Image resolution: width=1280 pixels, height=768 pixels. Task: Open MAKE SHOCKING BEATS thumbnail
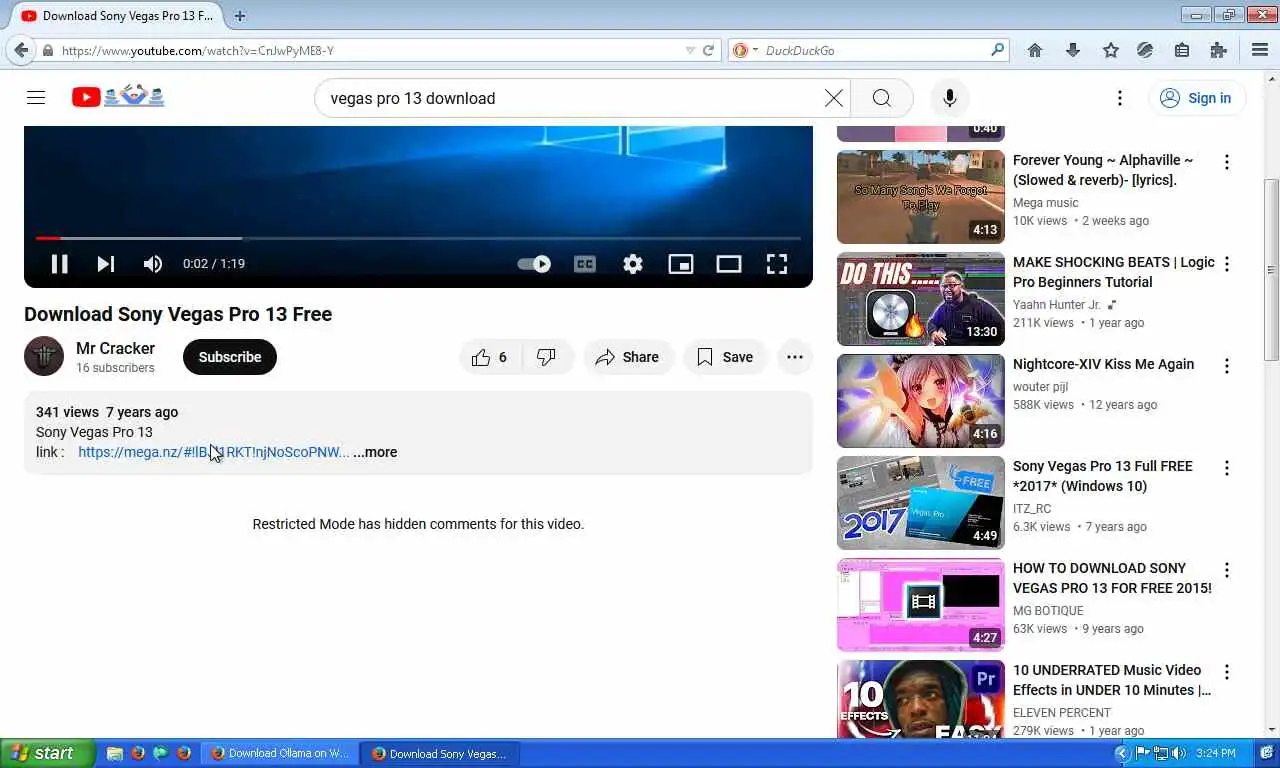[921, 299]
